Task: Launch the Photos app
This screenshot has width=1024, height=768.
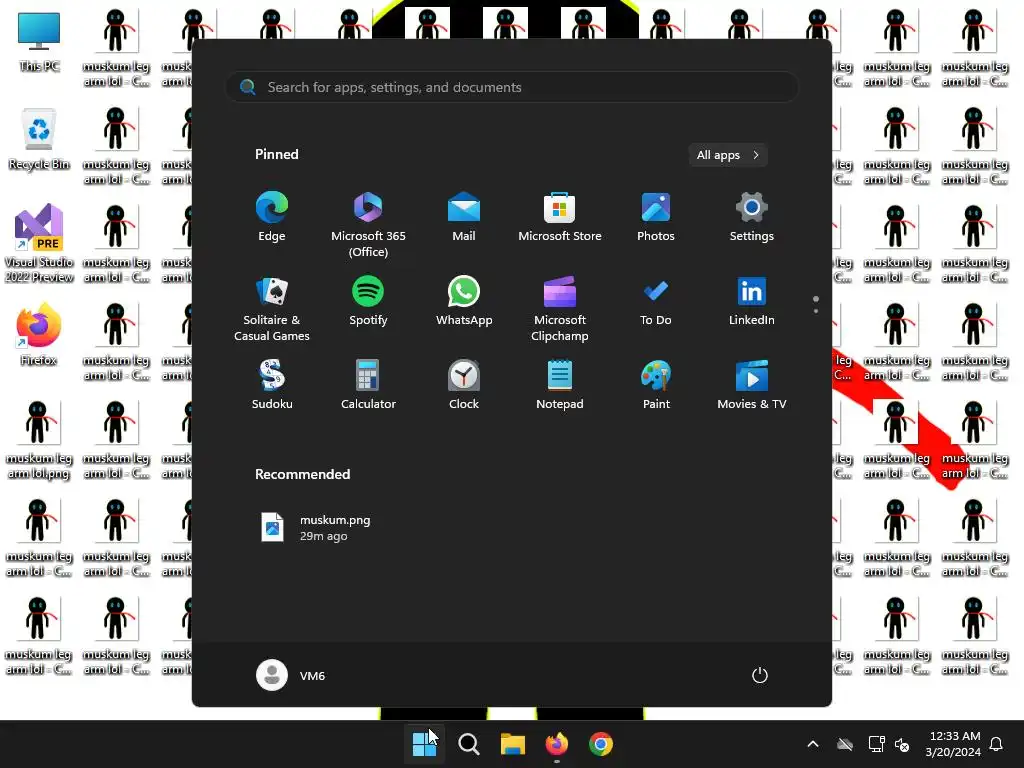Action: click(656, 217)
